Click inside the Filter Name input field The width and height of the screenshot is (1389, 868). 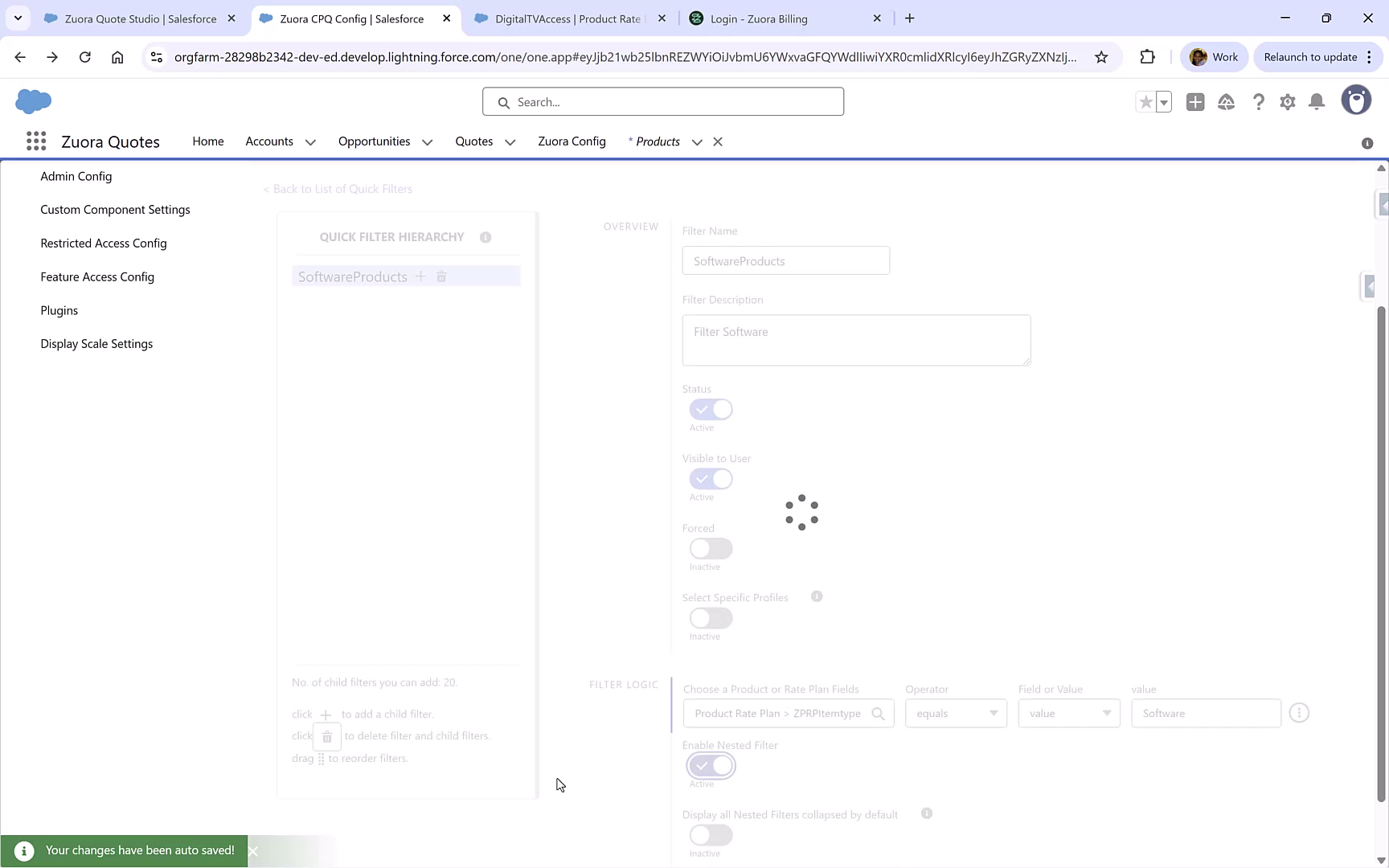(x=785, y=260)
